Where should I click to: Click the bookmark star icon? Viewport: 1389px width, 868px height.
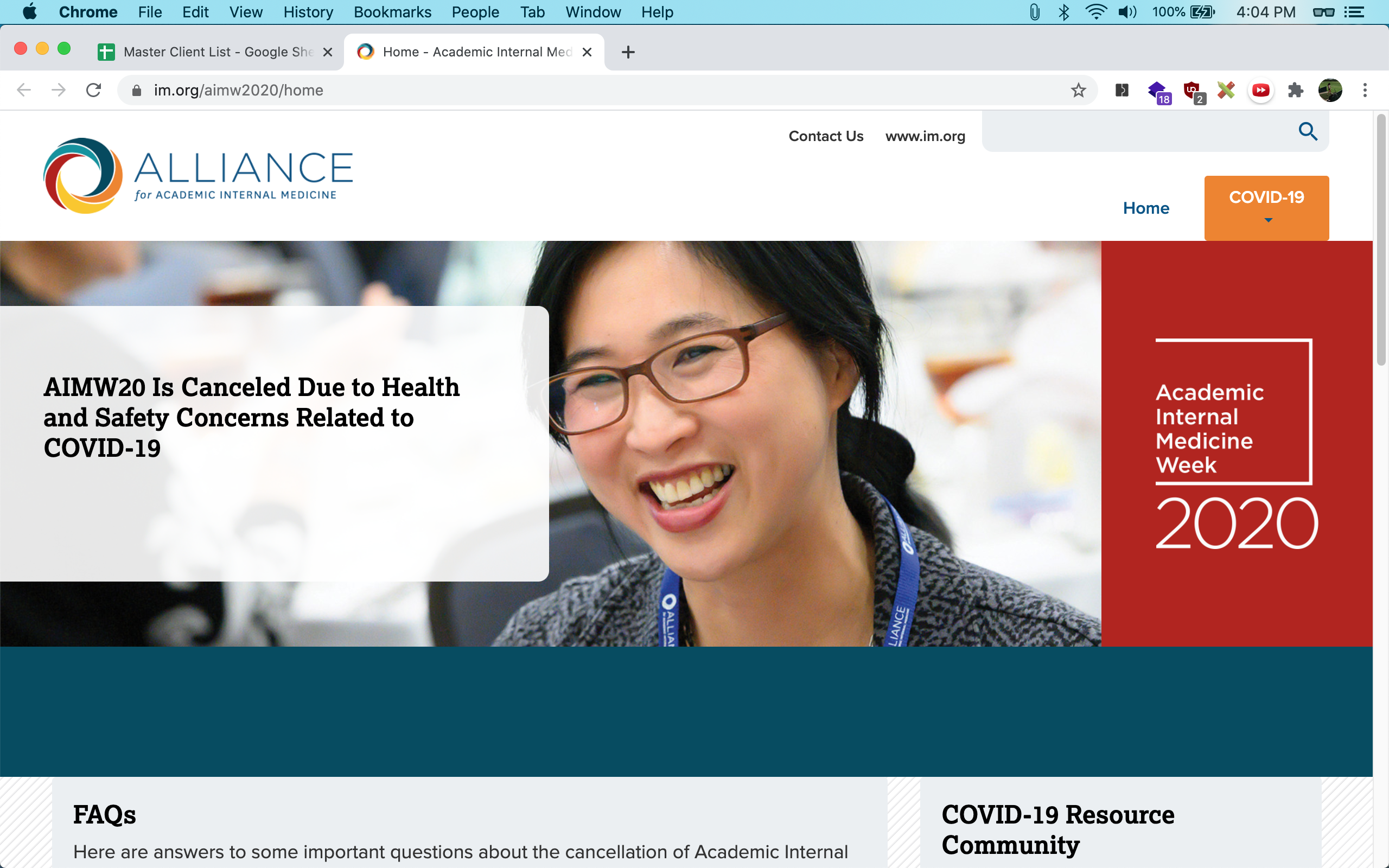pyautogui.click(x=1078, y=90)
